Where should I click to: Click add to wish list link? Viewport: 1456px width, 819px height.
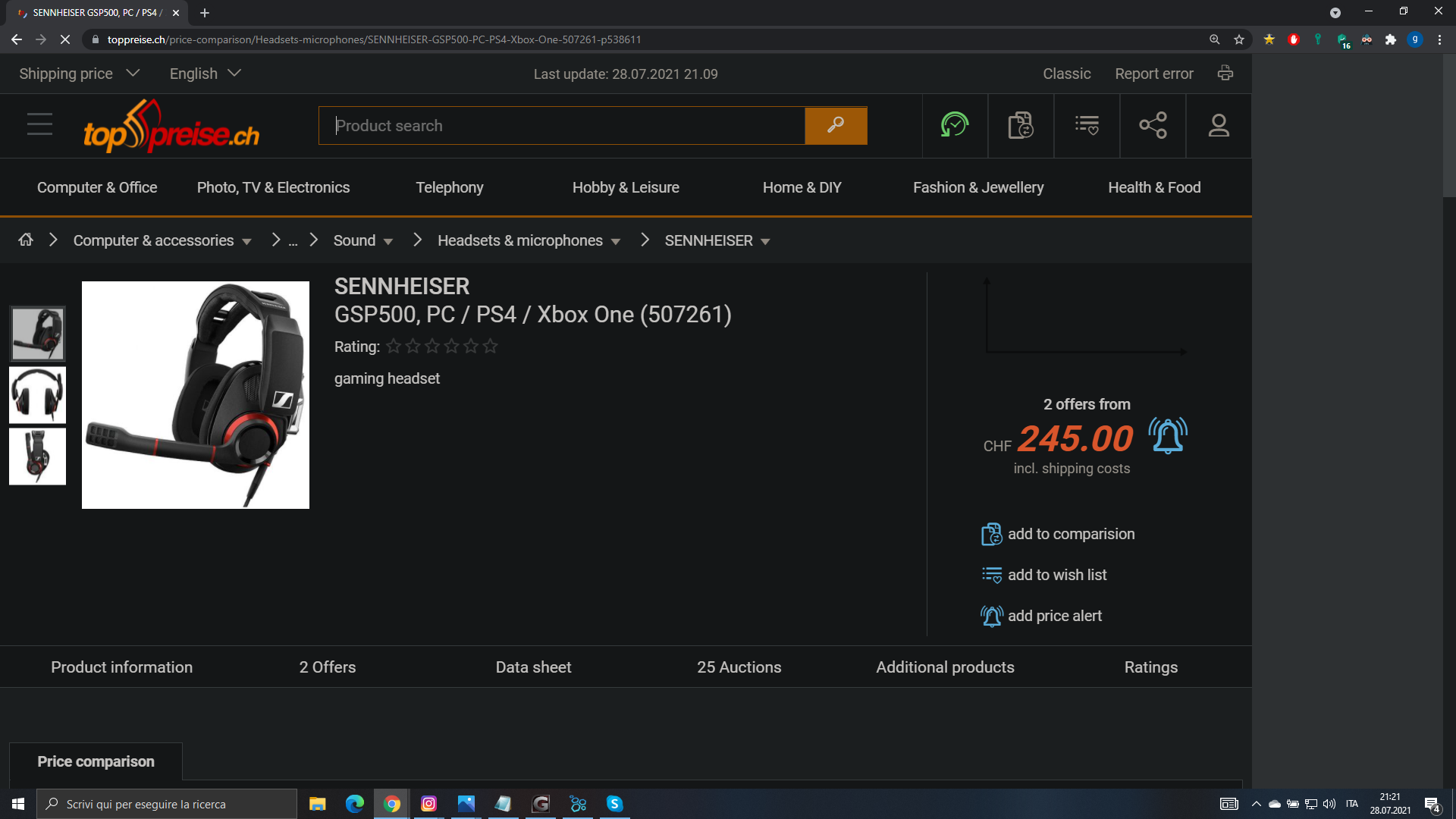coord(1056,575)
